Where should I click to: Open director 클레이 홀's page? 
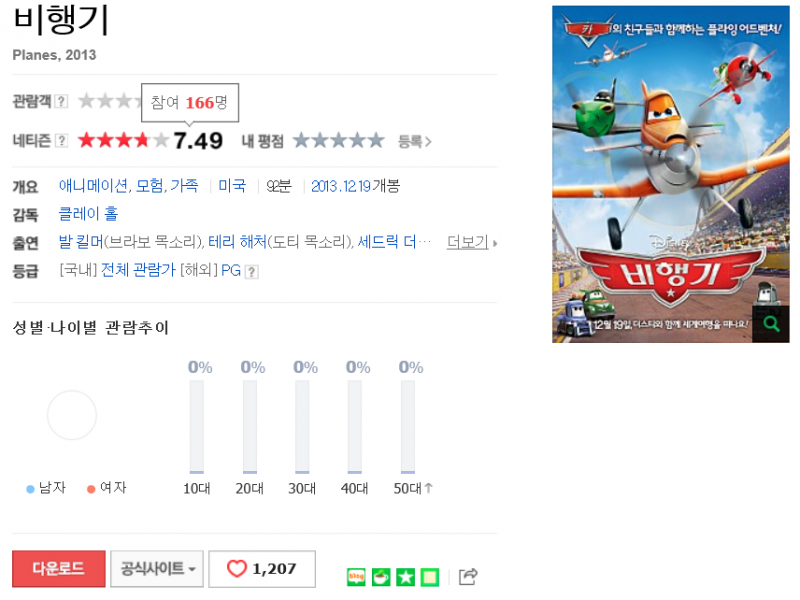click(x=88, y=213)
